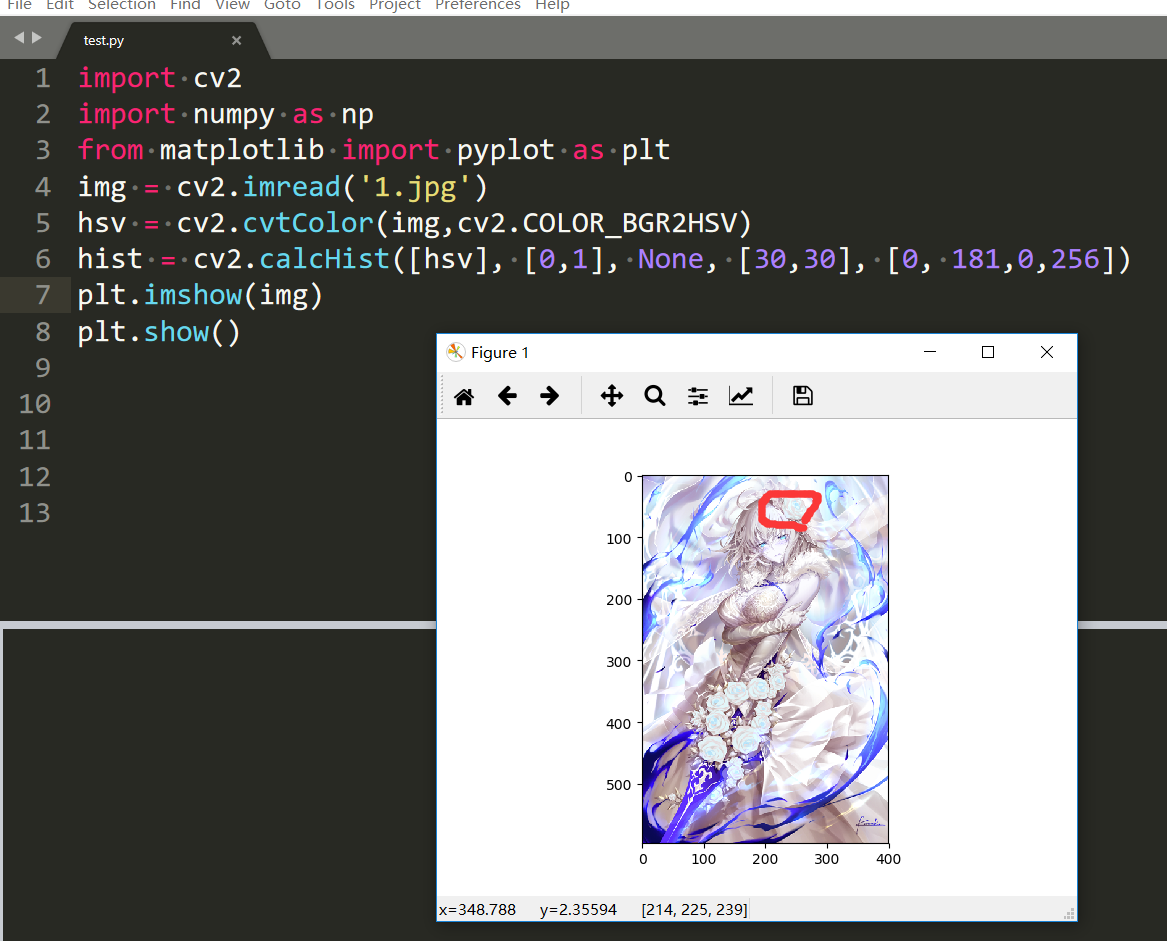Open the Find menu

185,4
